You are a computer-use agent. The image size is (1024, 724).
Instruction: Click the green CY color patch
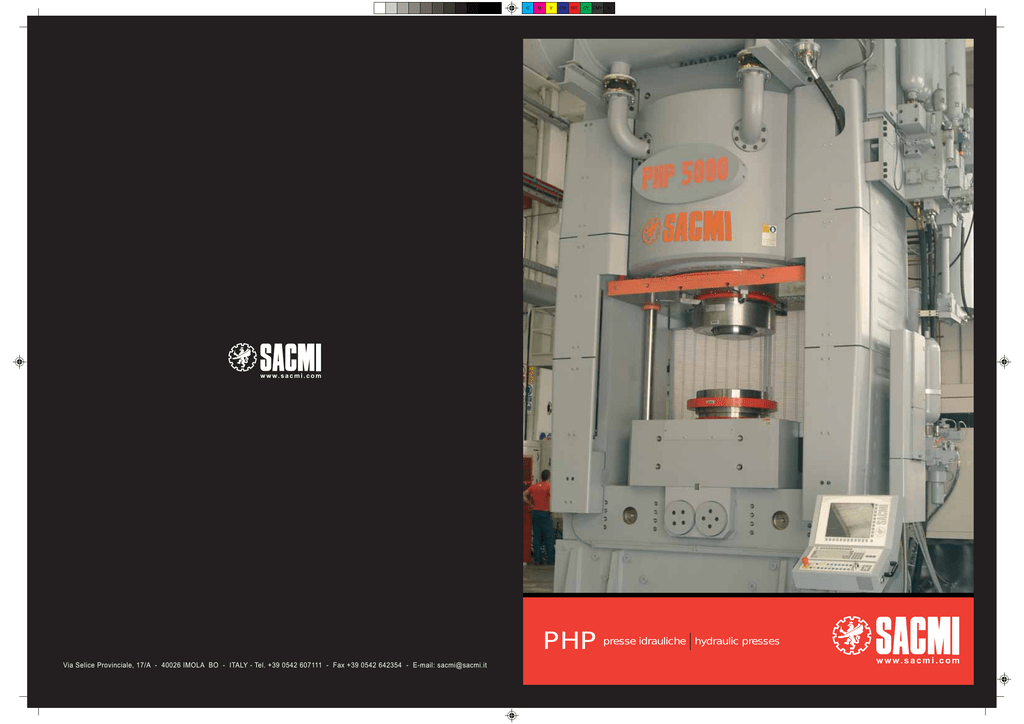coord(586,8)
